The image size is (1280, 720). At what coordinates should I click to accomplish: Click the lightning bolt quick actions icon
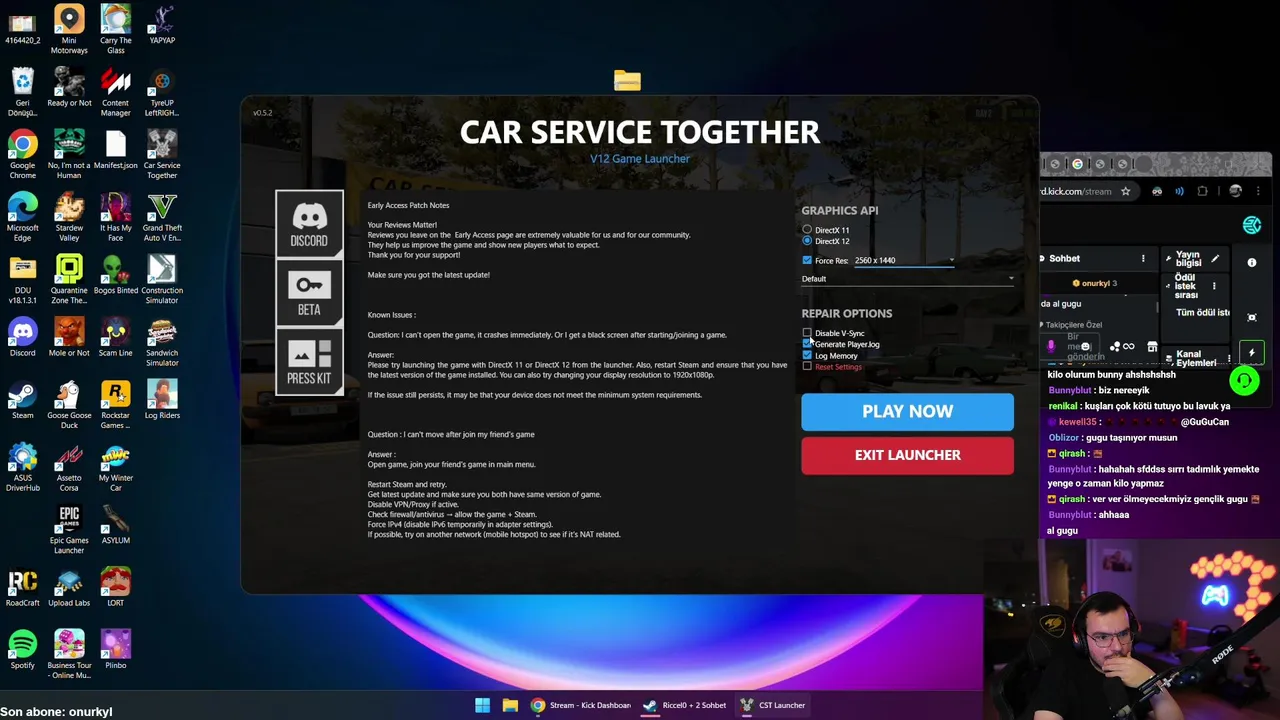(x=1251, y=352)
